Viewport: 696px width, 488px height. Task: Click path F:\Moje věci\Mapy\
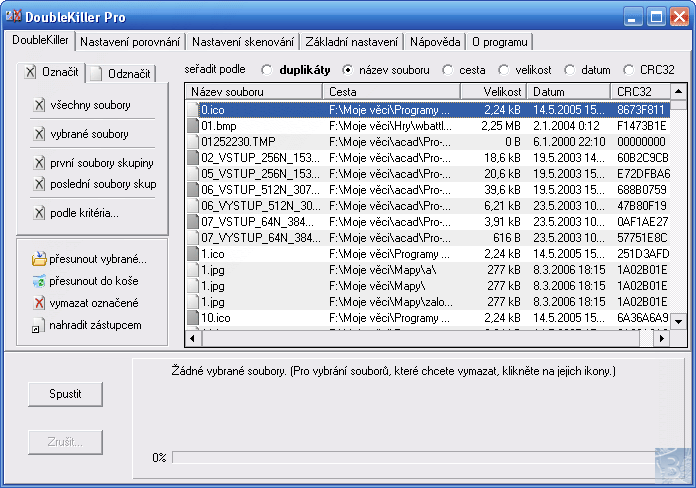coord(377,286)
